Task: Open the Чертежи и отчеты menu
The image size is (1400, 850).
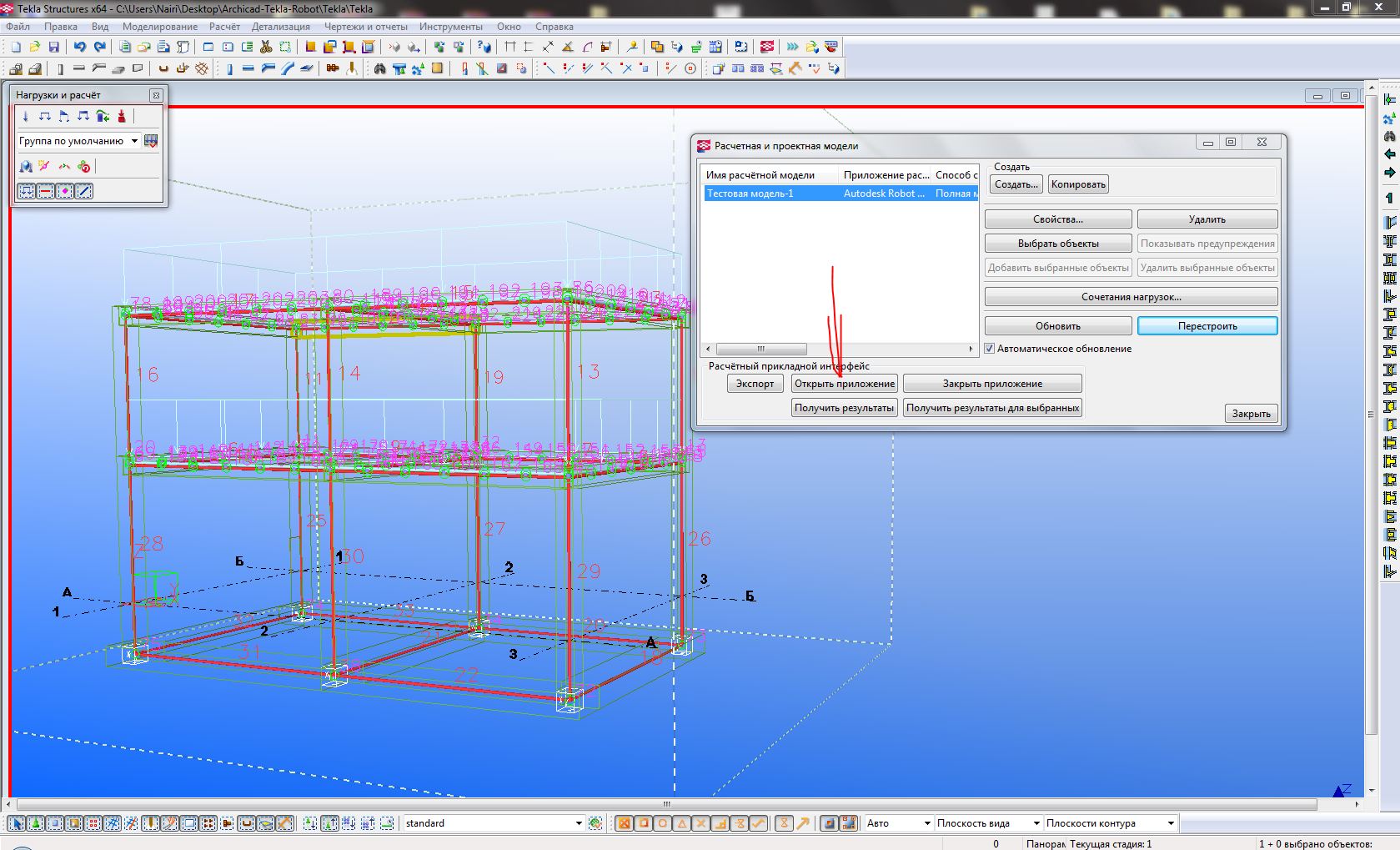Action: [x=366, y=27]
